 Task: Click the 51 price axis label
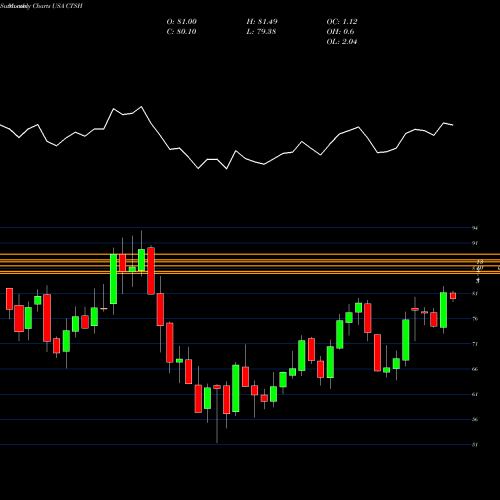[x=475, y=445]
